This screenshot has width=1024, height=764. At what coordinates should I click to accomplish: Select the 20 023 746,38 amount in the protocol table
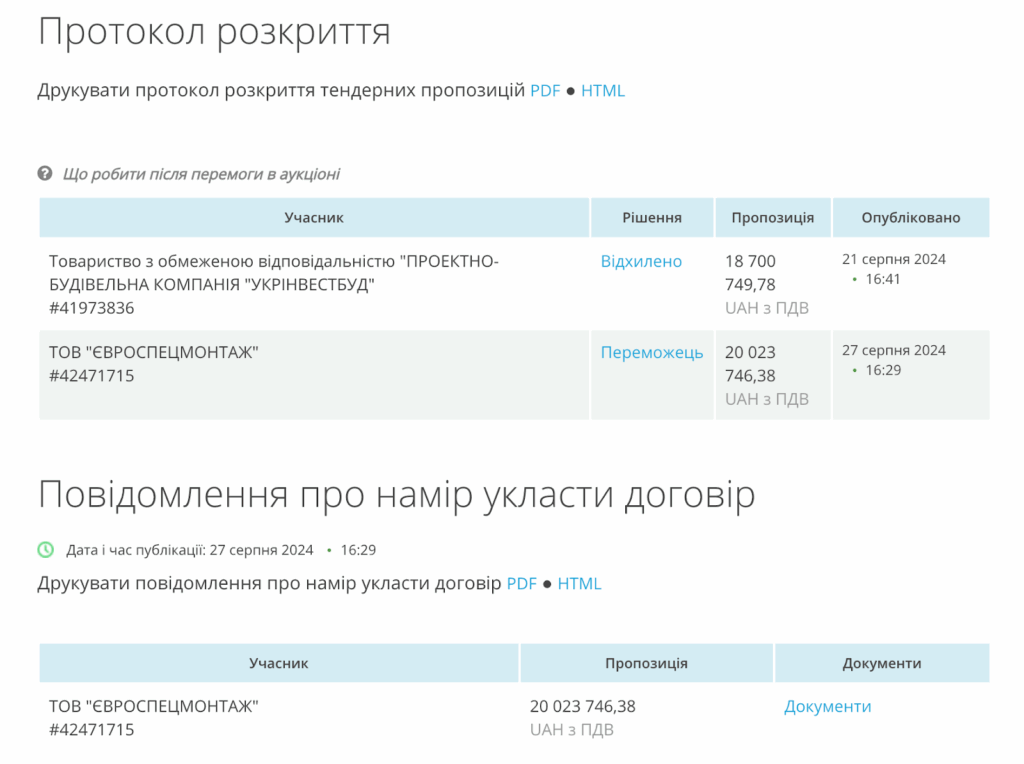pyautogui.click(x=750, y=364)
